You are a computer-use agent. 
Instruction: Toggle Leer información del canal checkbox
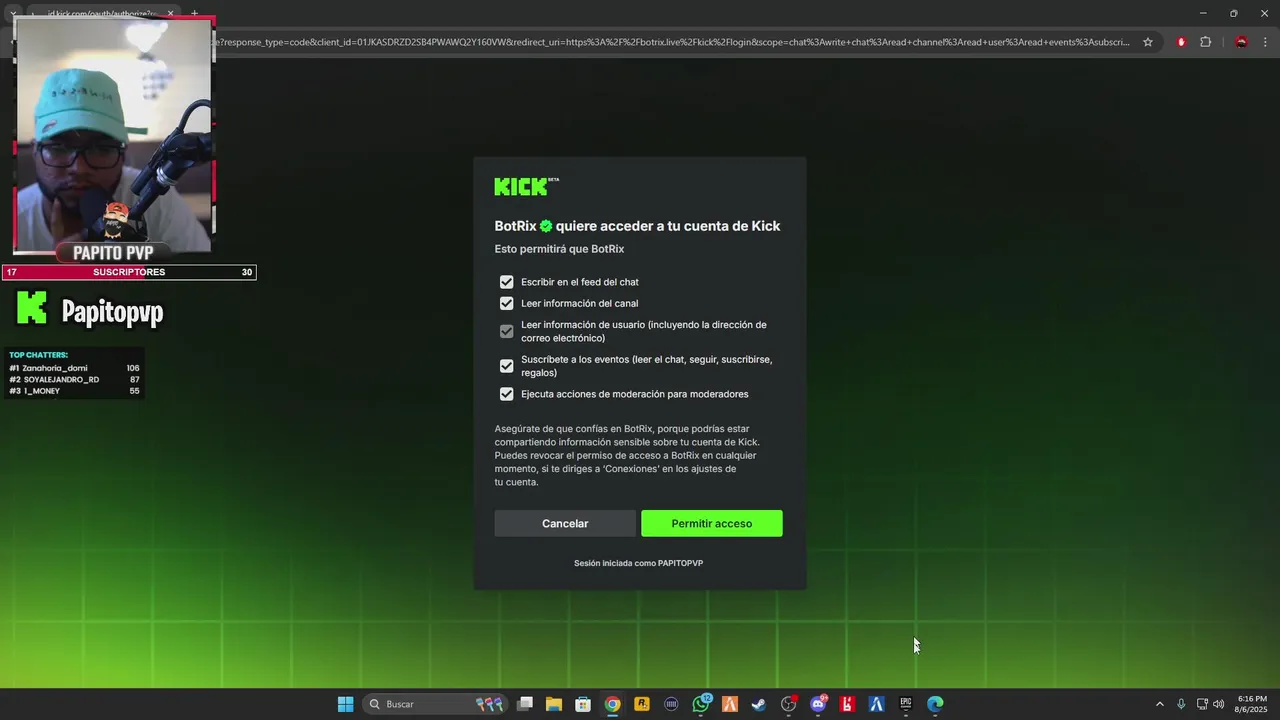point(506,303)
